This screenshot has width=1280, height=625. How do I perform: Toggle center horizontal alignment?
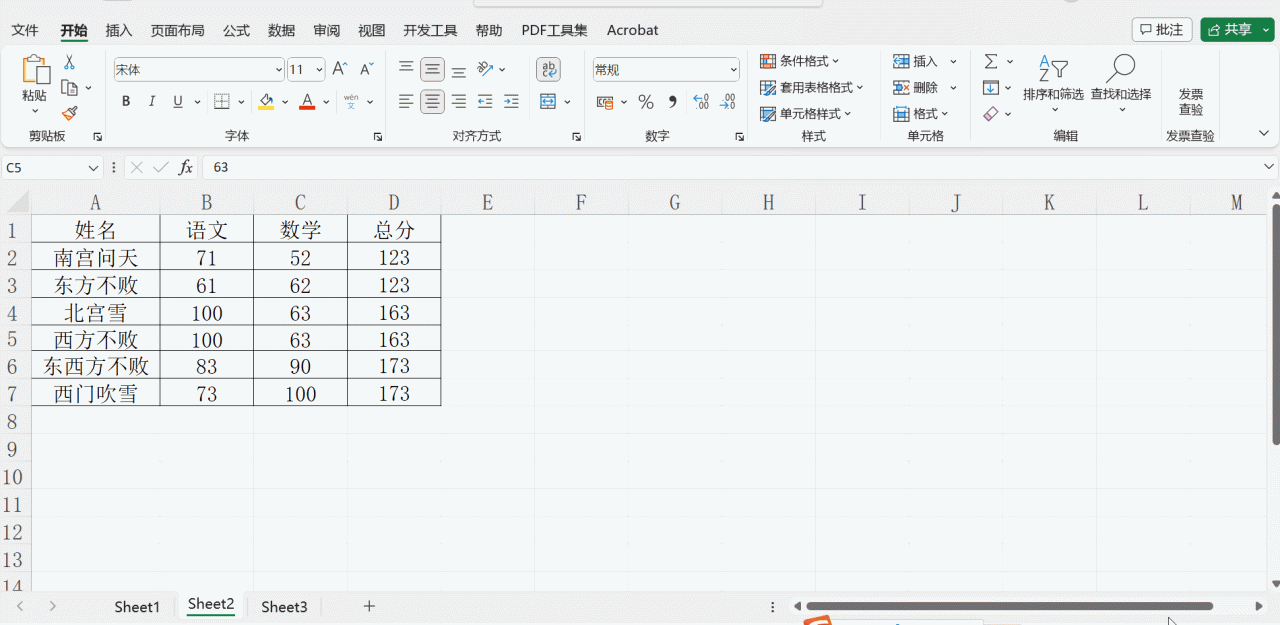click(432, 101)
